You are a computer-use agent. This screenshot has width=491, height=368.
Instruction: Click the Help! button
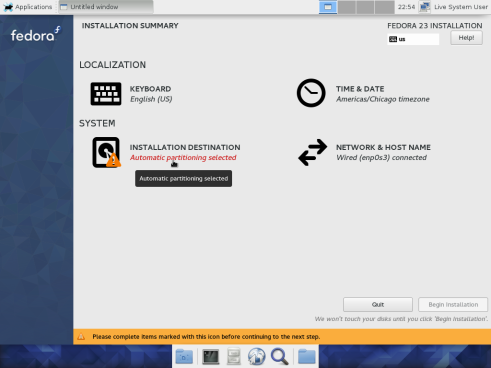tap(466, 38)
